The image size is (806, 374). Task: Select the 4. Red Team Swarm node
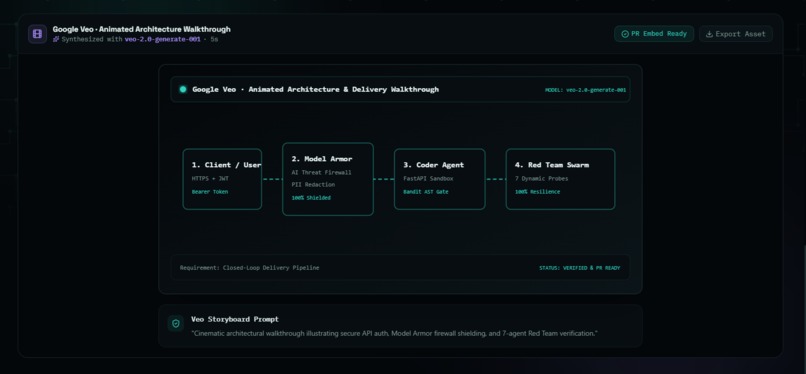[x=560, y=179]
